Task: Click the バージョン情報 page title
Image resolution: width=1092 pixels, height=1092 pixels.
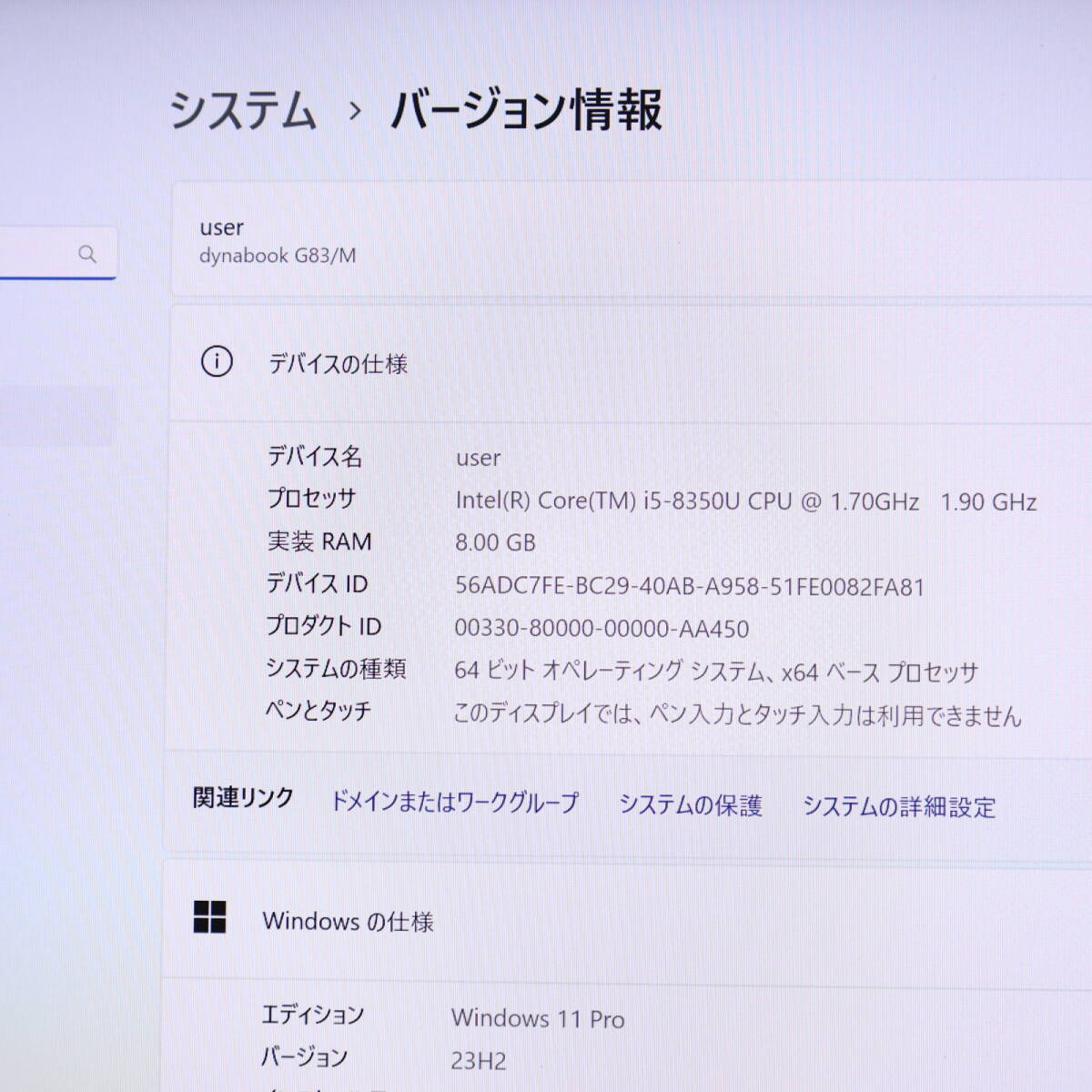Action: pyautogui.click(x=526, y=110)
